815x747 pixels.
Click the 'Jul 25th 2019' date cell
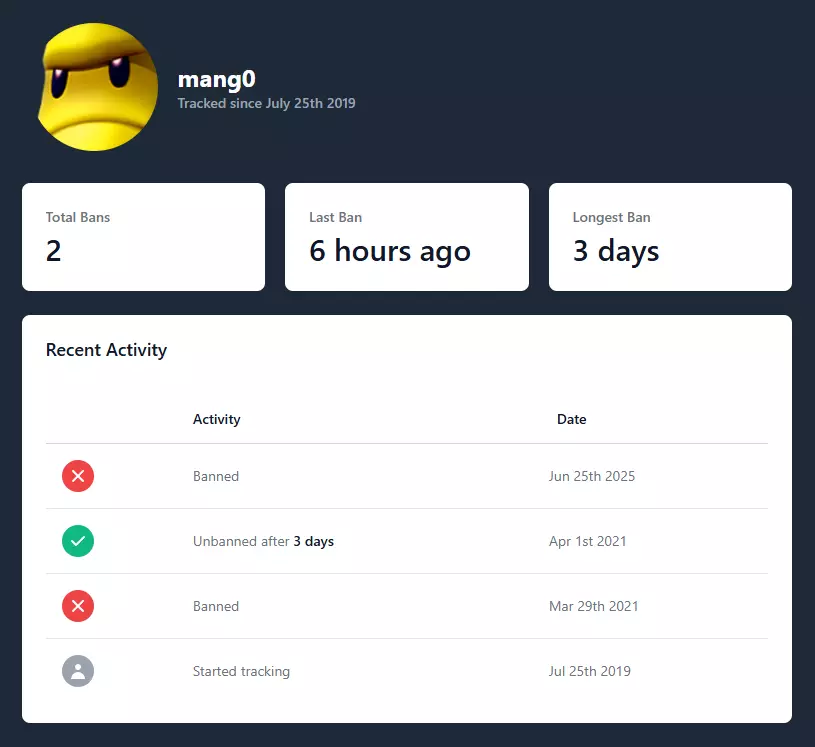point(590,671)
